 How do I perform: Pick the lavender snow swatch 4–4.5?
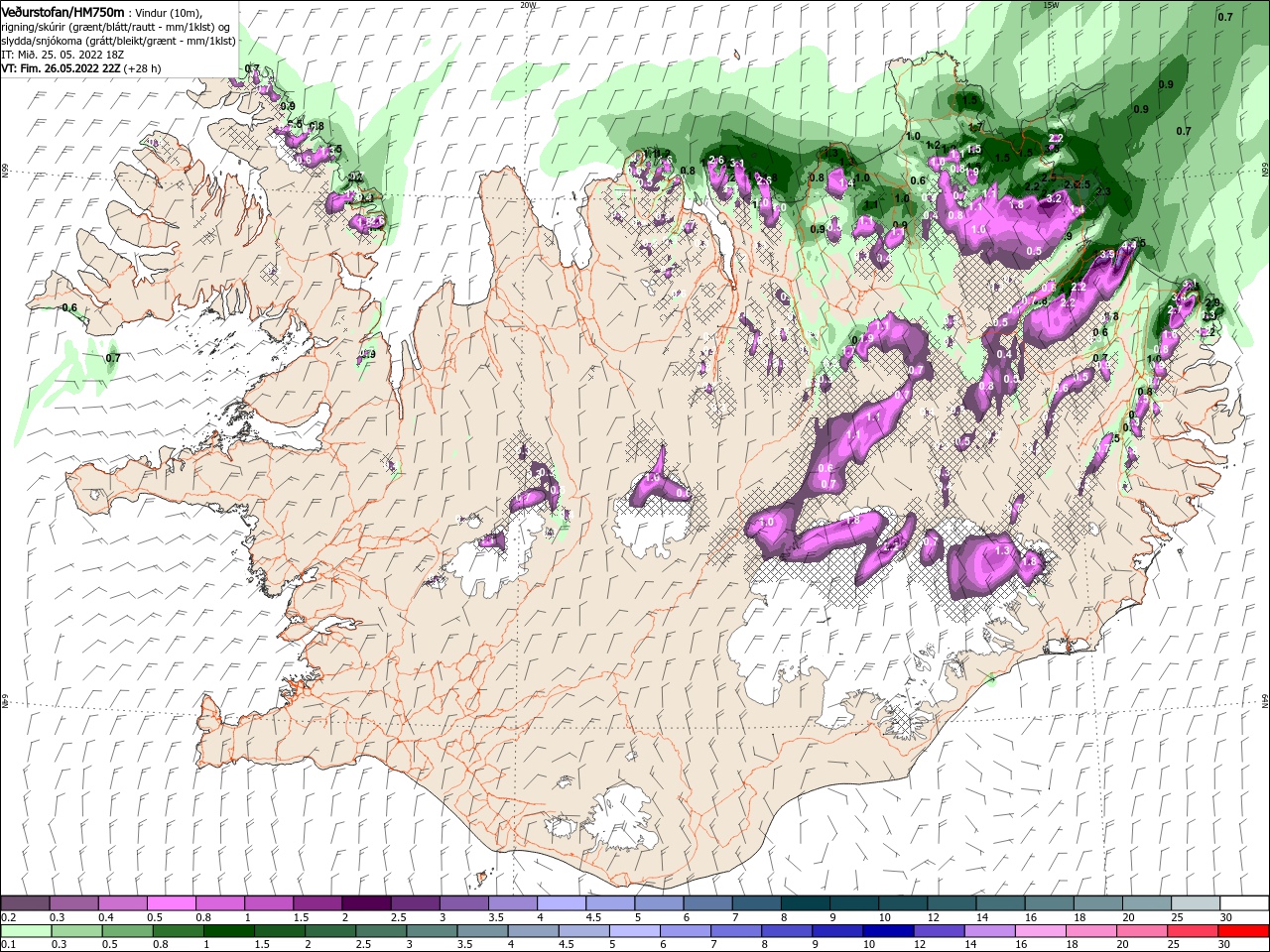tap(562, 903)
